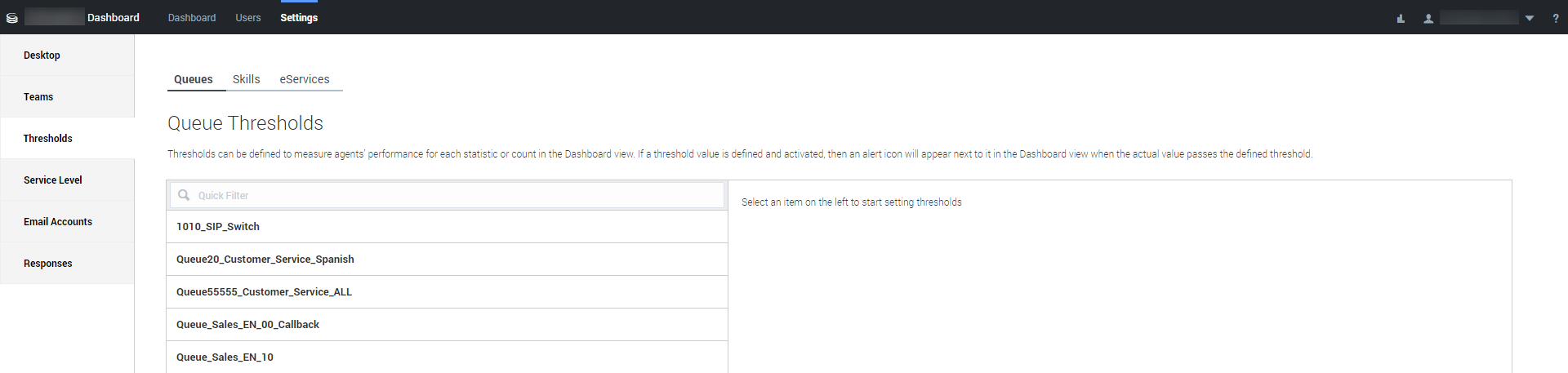This screenshot has width=1568, height=373.
Task: Open Settings in the top navigation
Action: point(299,18)
